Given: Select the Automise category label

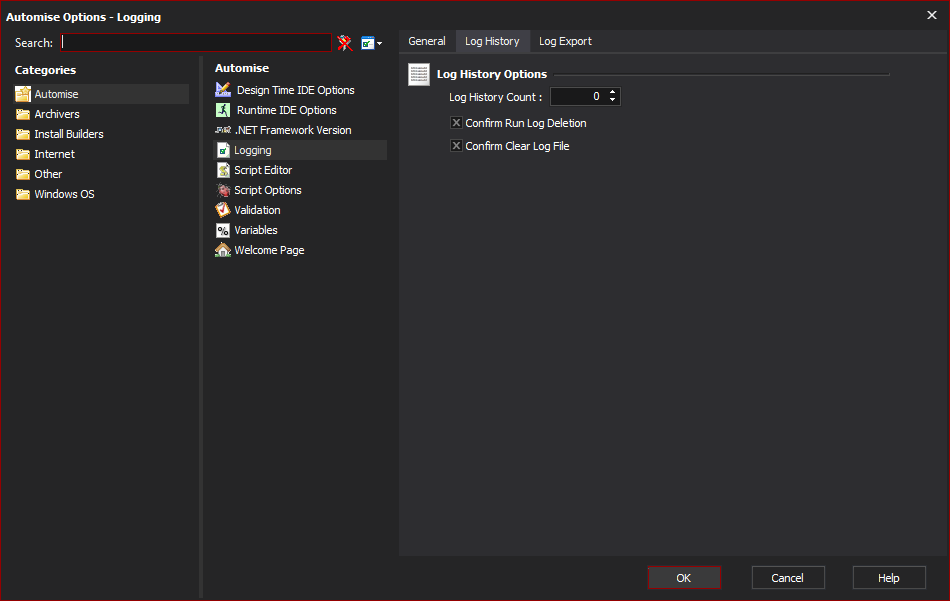Looking at the screenshot, I should pyautogui.click(x=56, y=94).
